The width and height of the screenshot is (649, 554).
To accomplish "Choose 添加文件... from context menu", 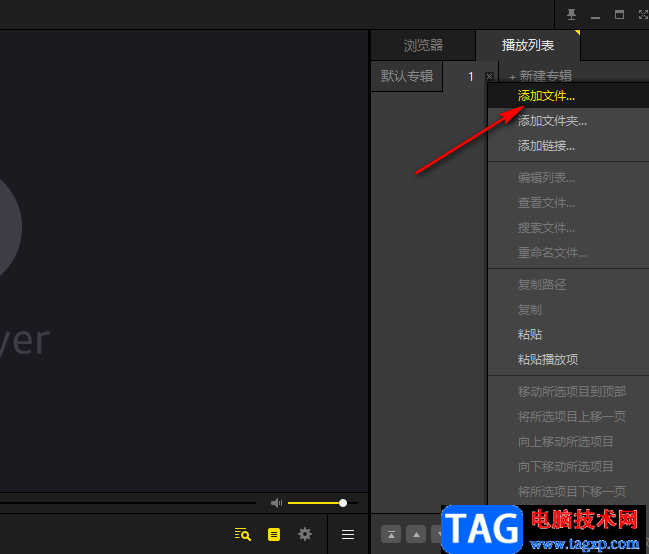I will pyautogui.click(x=568, y=96).
